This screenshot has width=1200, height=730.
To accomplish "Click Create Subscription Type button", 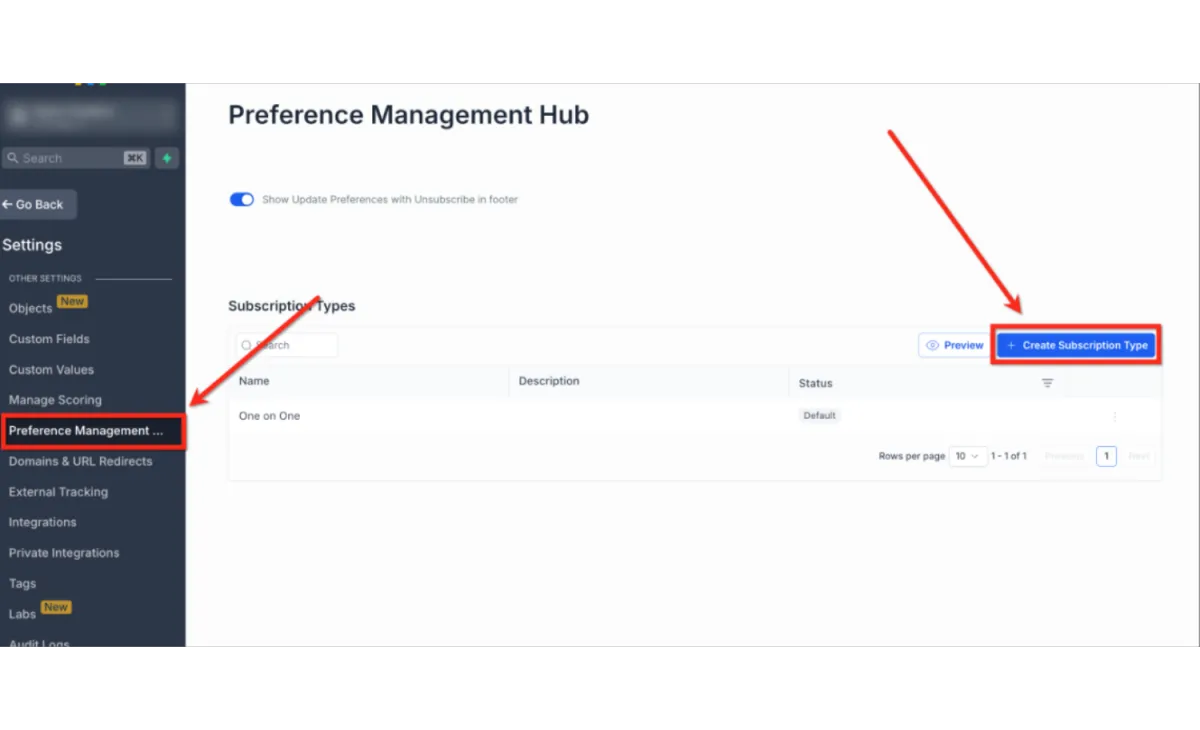I will point(1077,345).
